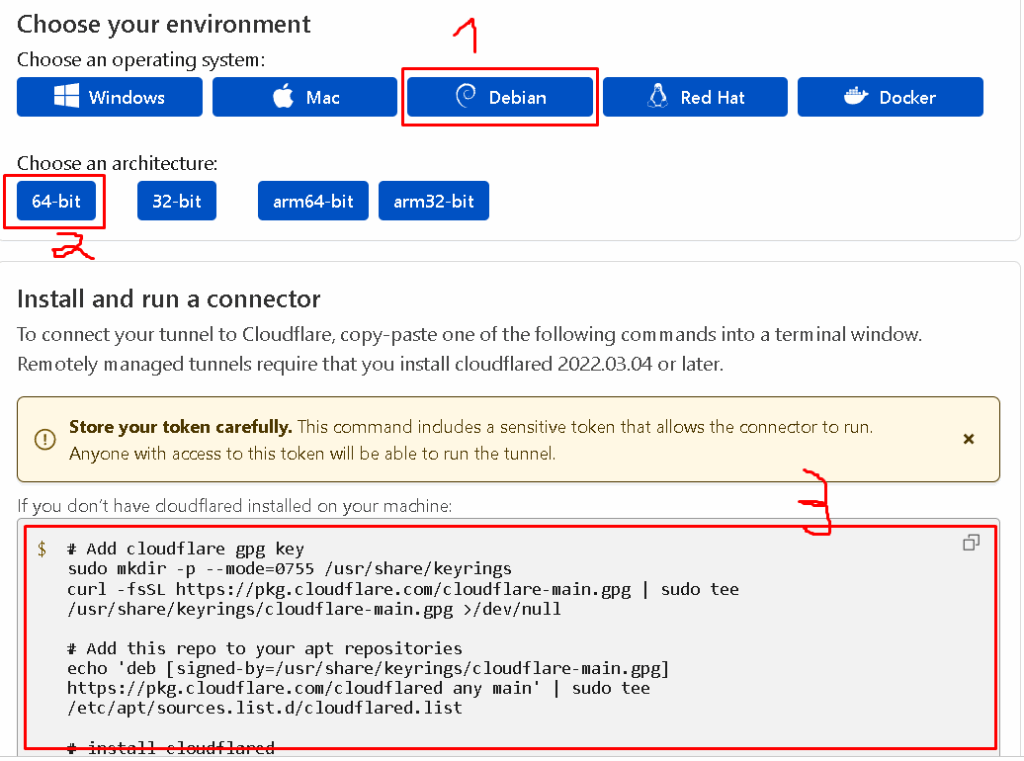Viewport: 1024px width, 761px height.
Task: Click the 'If you don't have cloudflared installed' text
Action: 234,506
